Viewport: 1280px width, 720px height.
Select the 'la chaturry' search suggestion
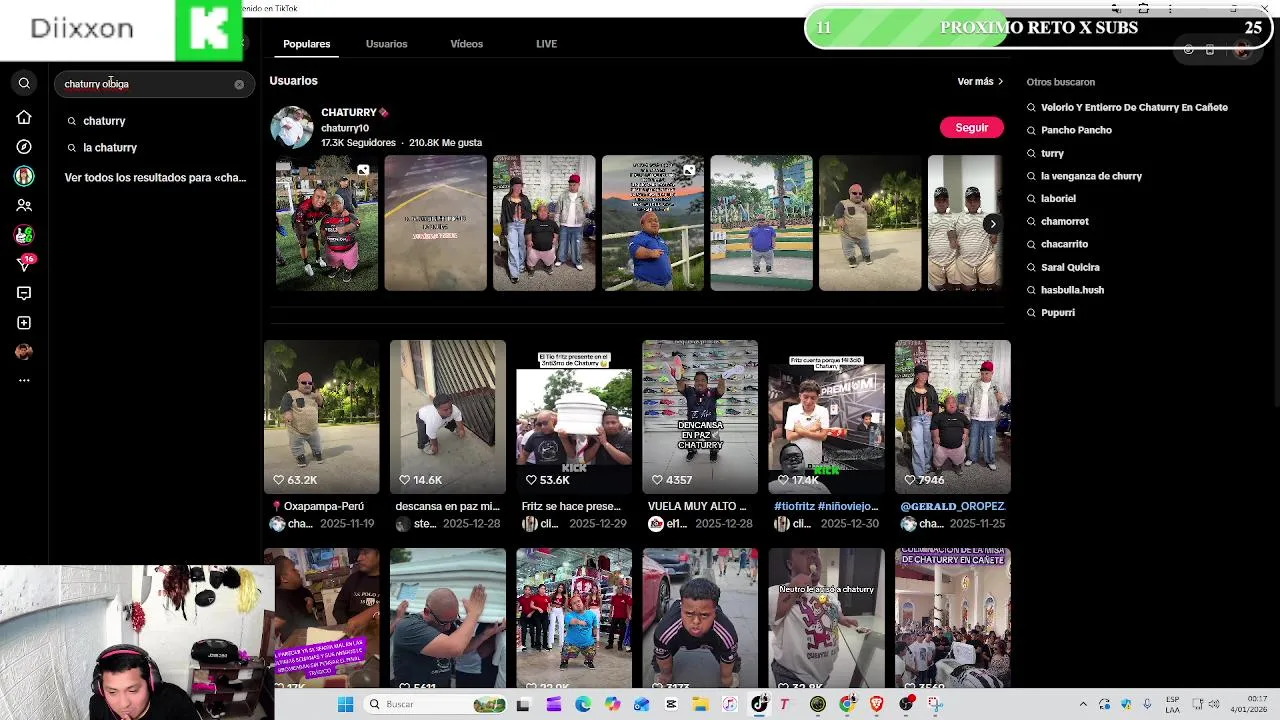(110, 148)
